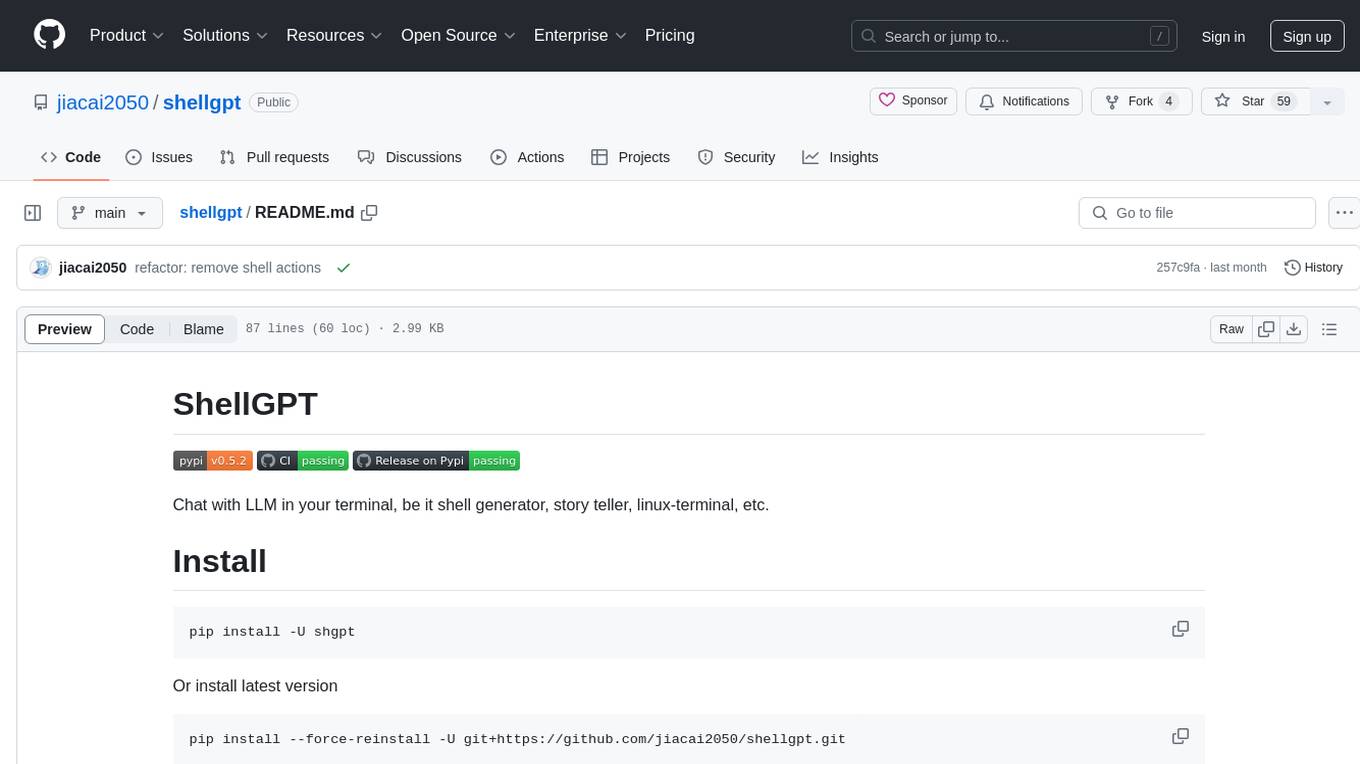Click the pypi v0.5.2 badge
This screenshot has width=1360, height=764.
pos(212,460)
